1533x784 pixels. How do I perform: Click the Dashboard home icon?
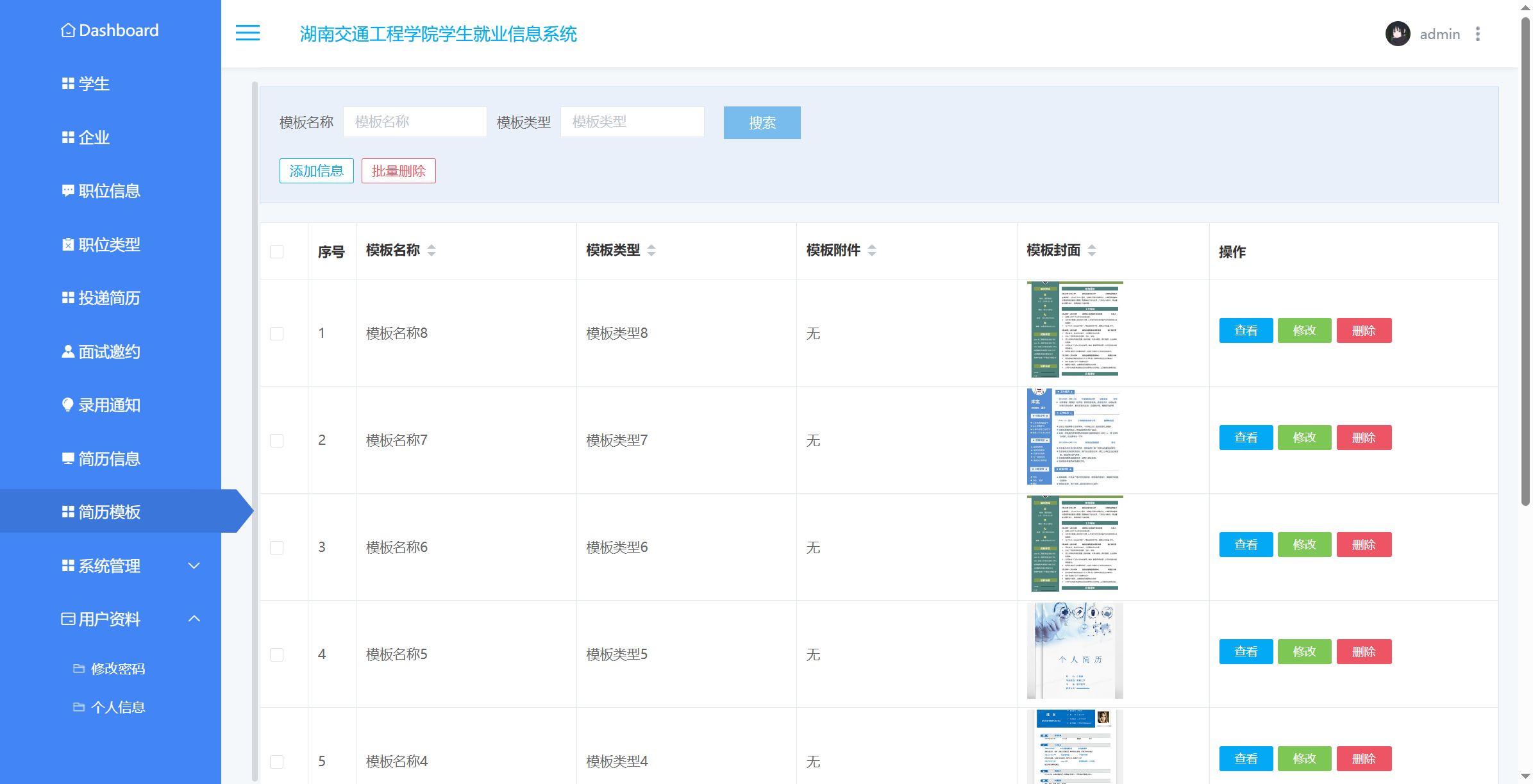(68, 31)
